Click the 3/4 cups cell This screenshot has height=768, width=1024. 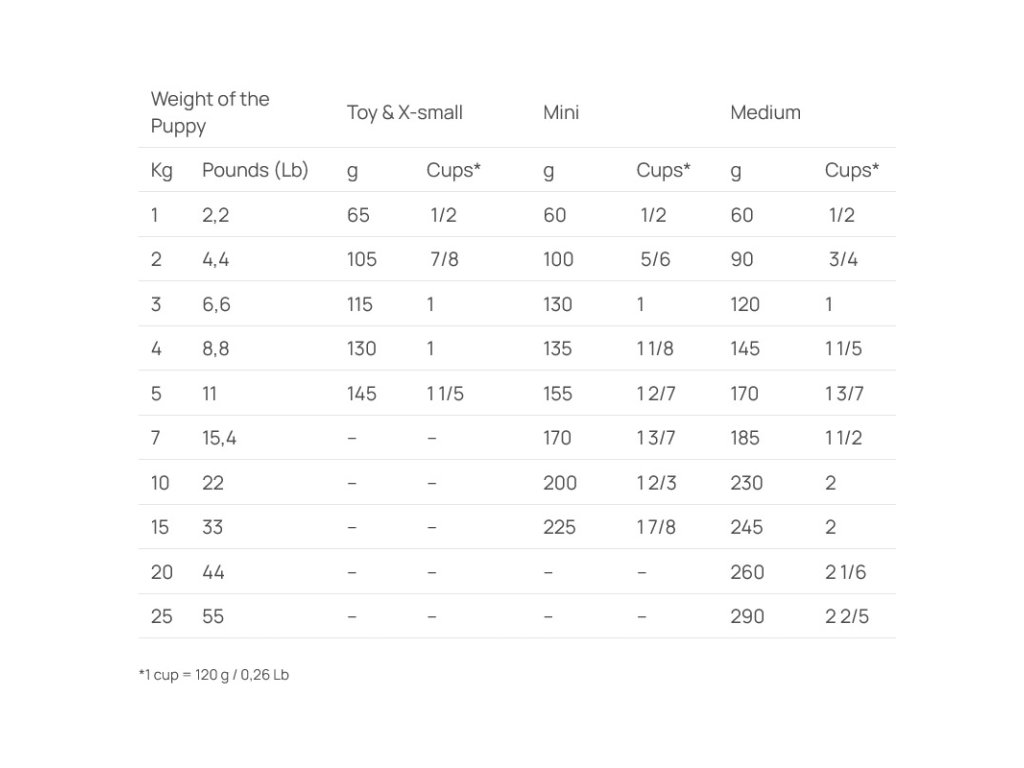[x=843, y=260]
